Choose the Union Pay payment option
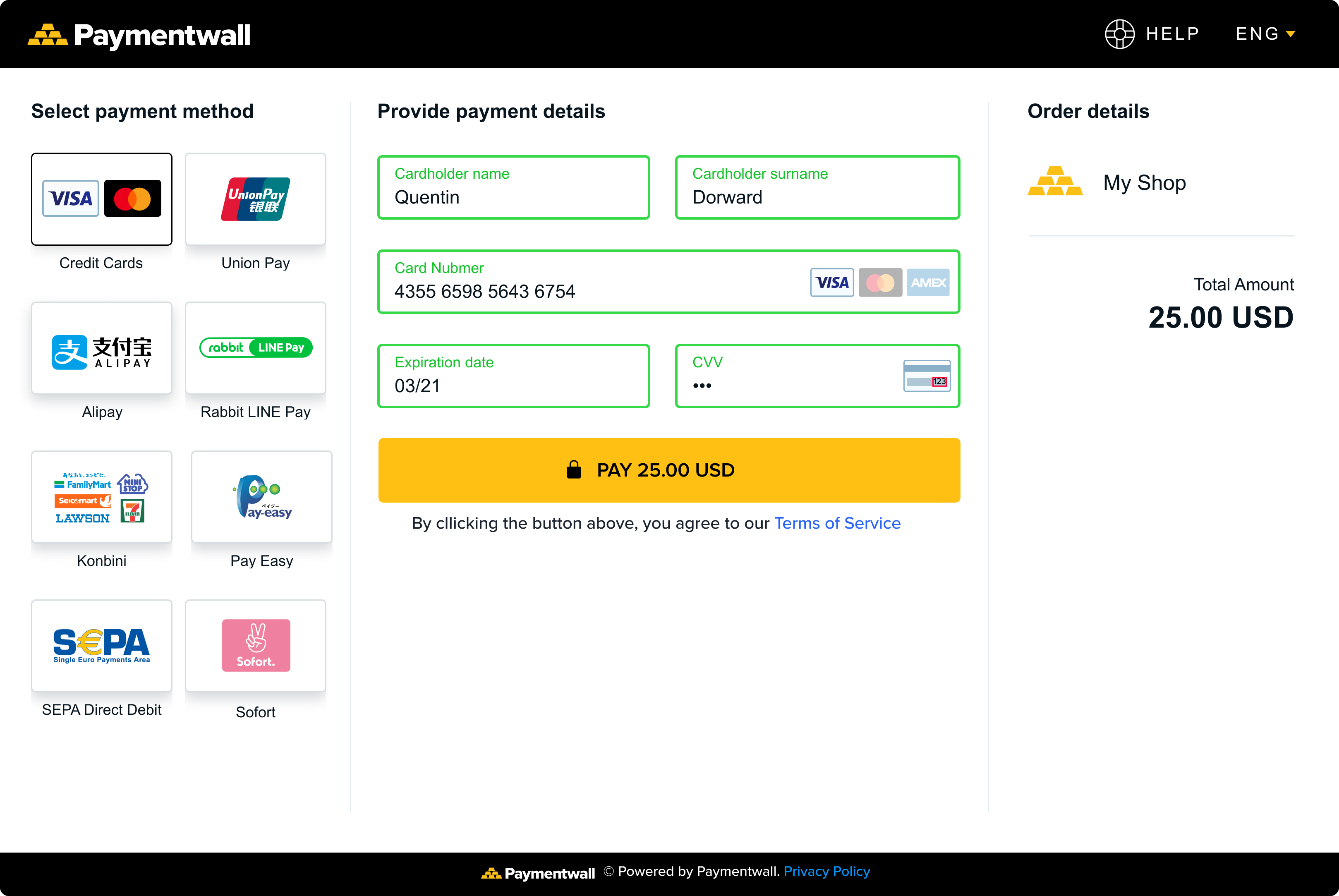The width and height of the screenshot is (1339, 896). click(255, 199)
